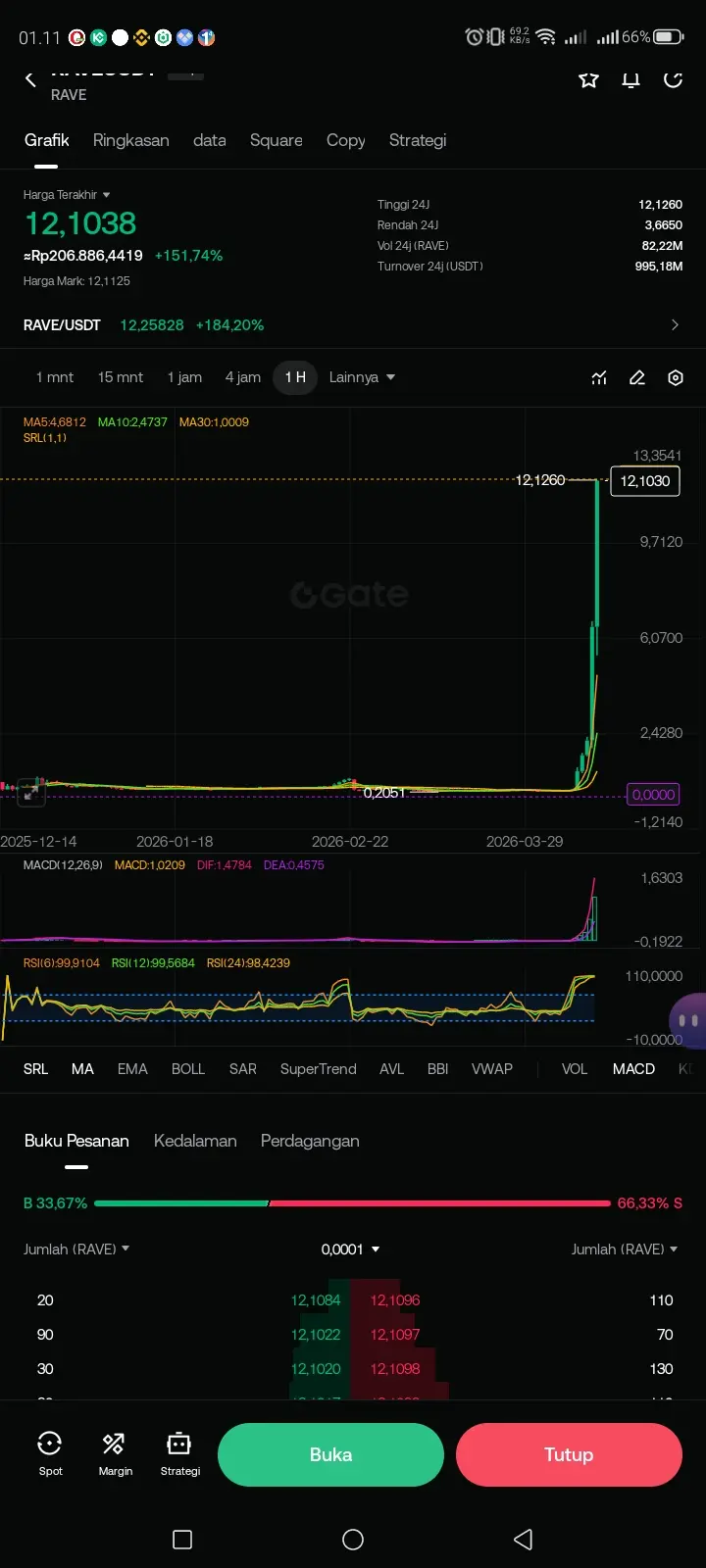Open Strategi bot icon in bottom bar
The width and height of the screenshot is (706, 1568).
pos(179,1453)
